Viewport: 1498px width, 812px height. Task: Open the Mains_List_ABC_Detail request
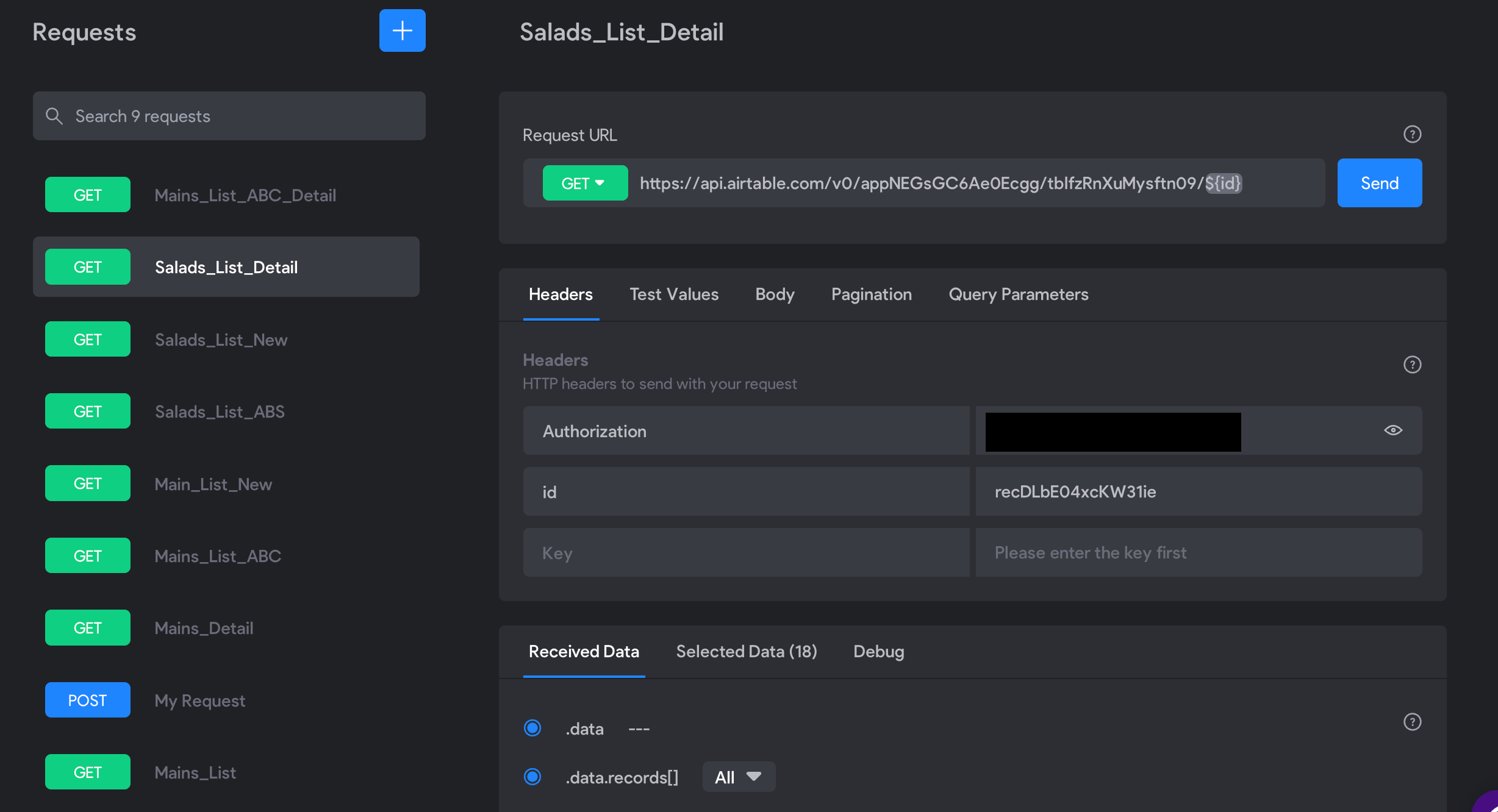[x=226, y=195]
